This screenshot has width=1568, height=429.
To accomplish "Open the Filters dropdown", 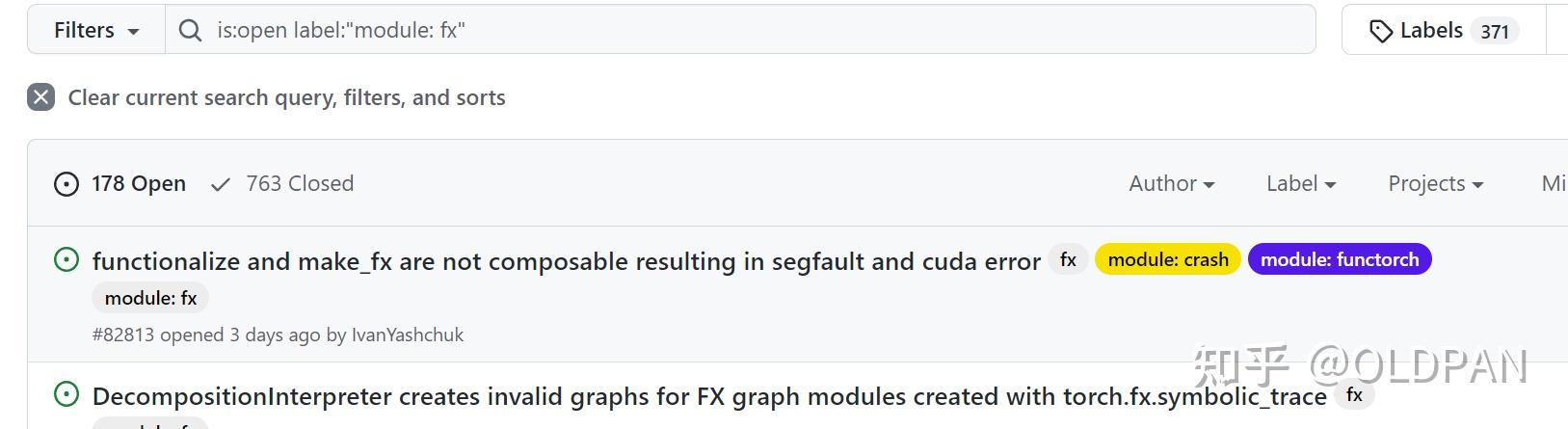I will tap(96, 31).
